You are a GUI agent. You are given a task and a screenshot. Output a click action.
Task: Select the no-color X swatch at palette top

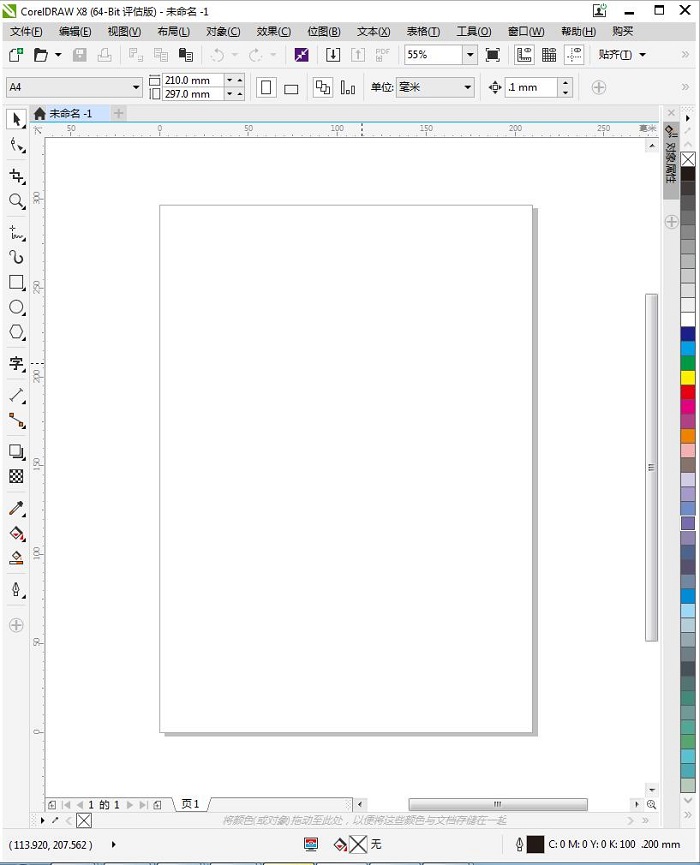(x=688, y=159)
